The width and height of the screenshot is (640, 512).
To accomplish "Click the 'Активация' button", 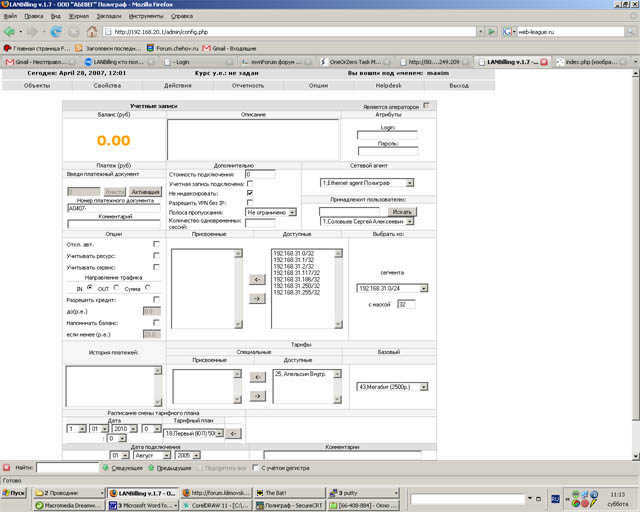I will 145,191.
